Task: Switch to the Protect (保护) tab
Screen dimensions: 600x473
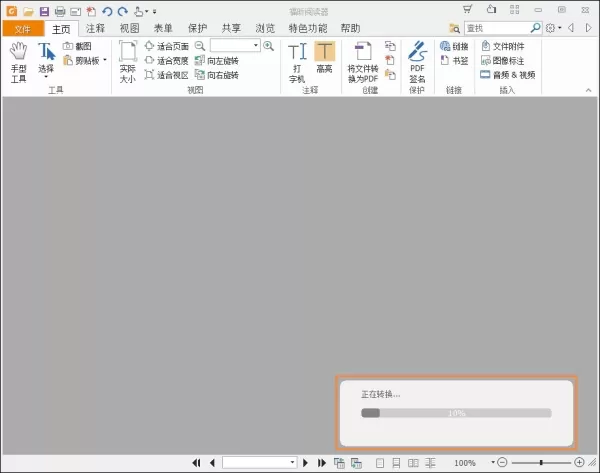Action: point(197,28)
